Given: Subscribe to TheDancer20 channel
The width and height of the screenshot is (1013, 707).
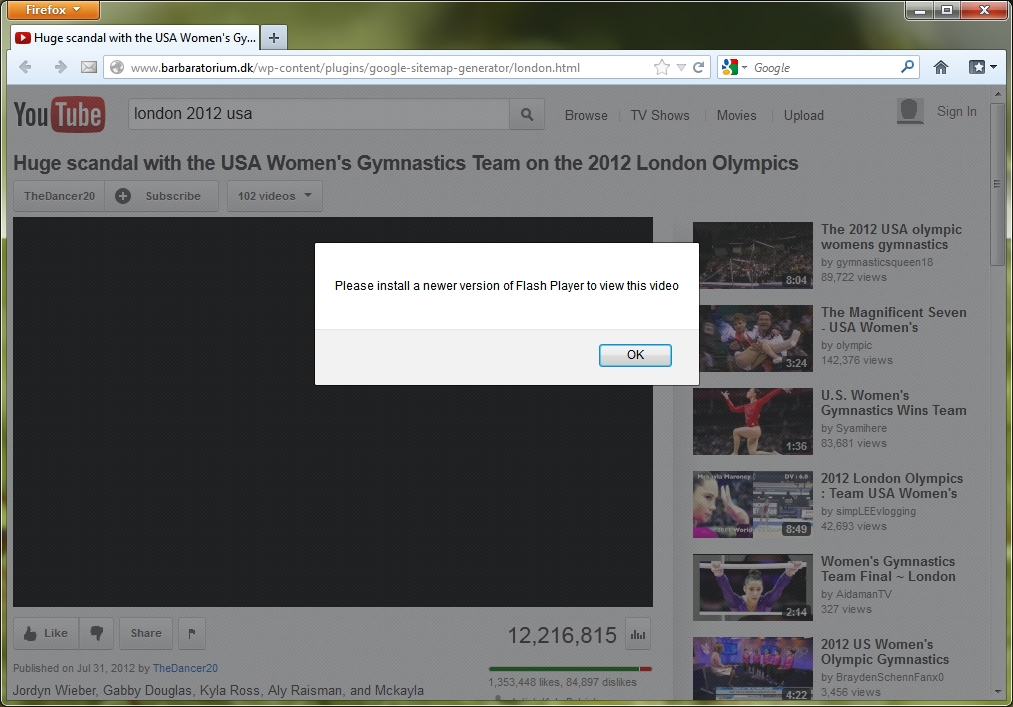Looking at the screenshot, I should (161, 196).
